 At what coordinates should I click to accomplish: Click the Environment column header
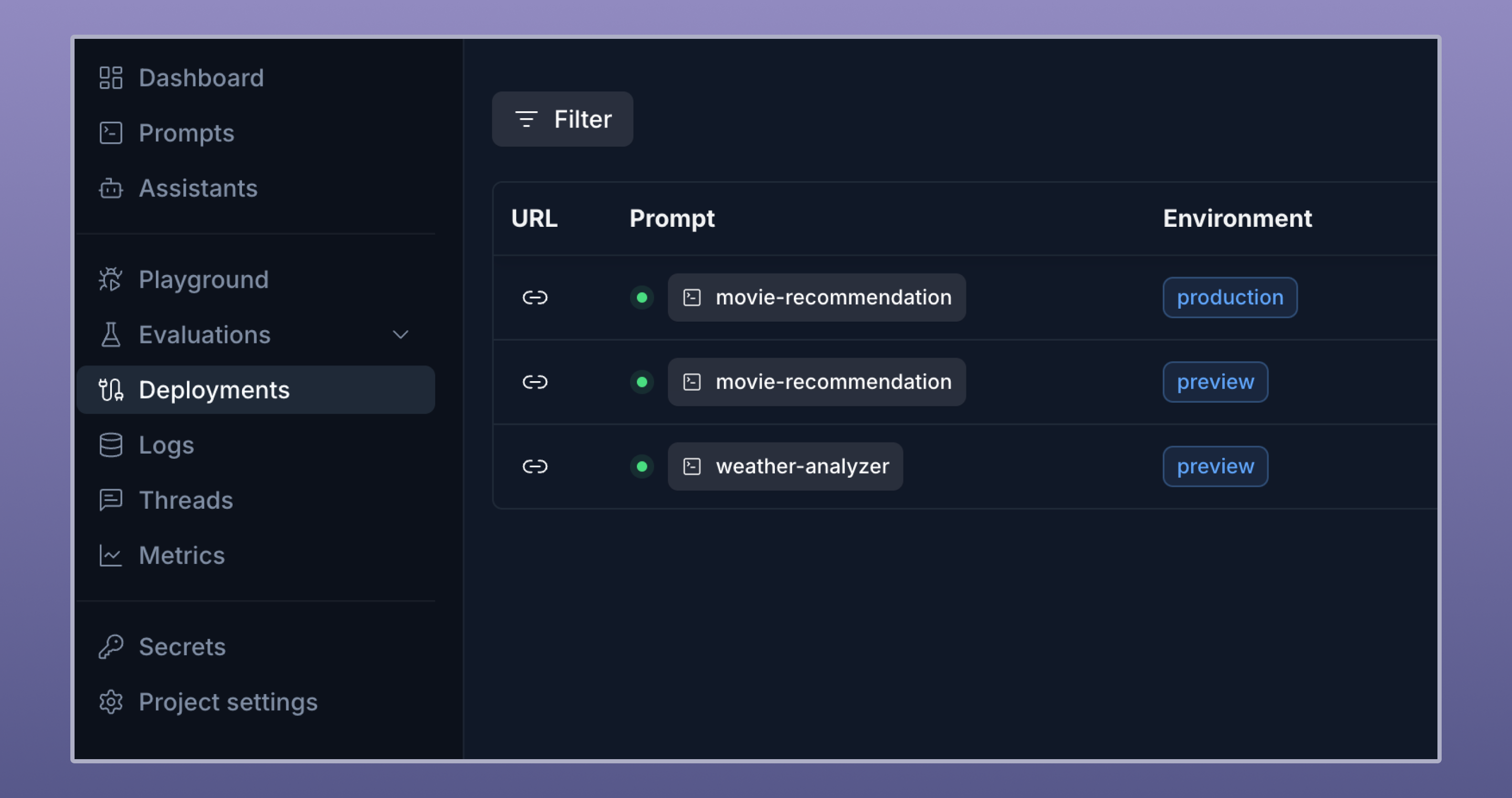[x=1237, y=218]
